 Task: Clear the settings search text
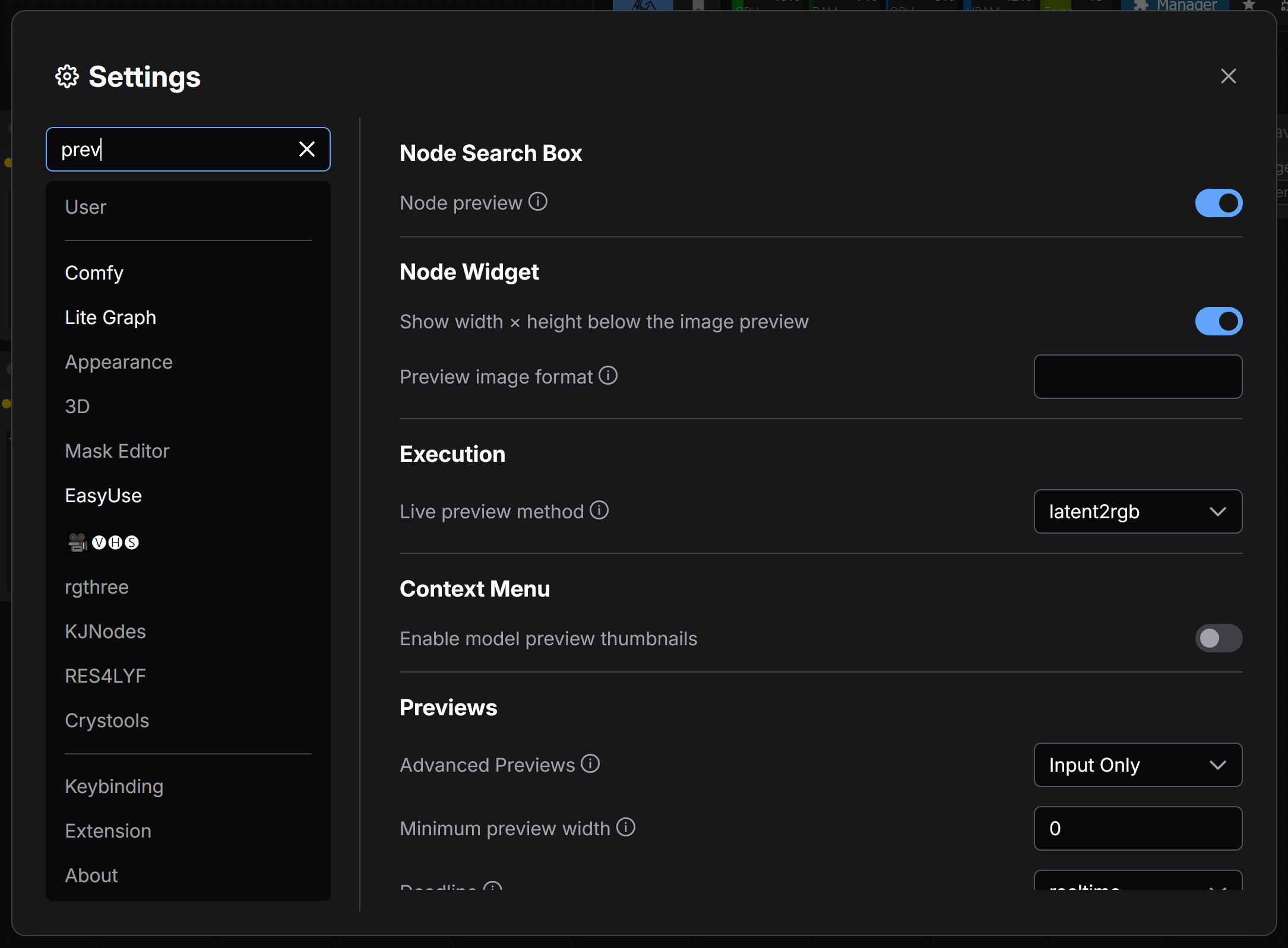pos(306,149)
